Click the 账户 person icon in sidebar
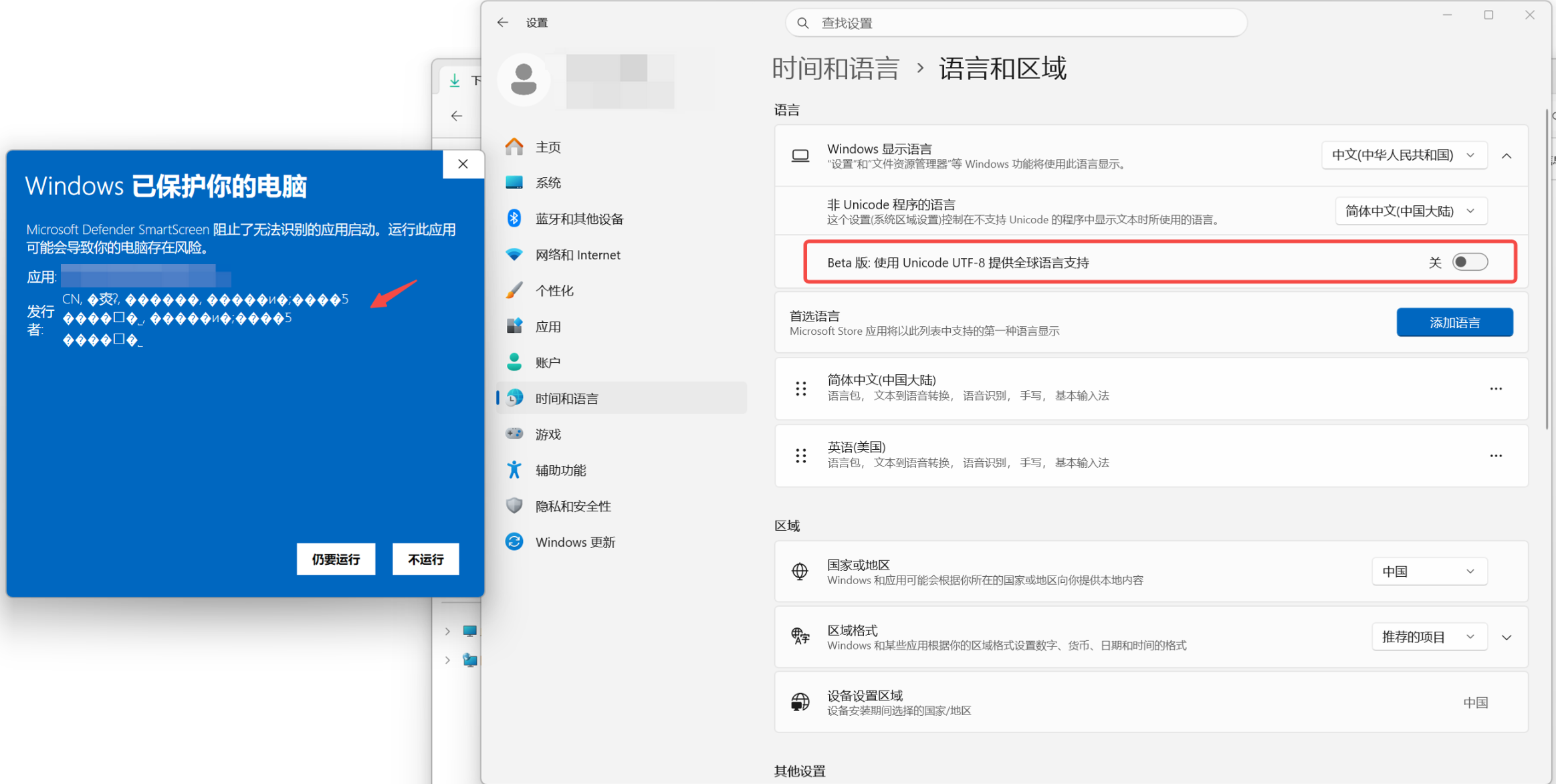Screen dimensions: 1556x784 (514, 362)
